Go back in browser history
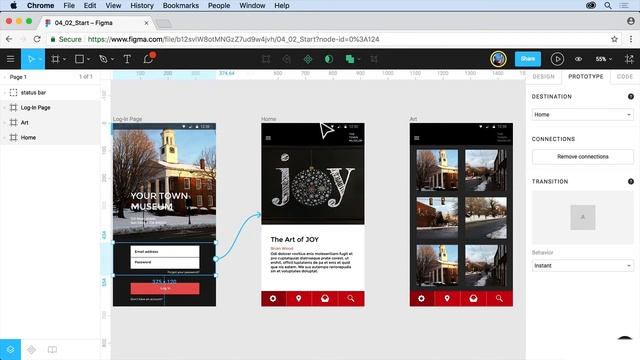640x360 pixels. click(x=9, y=39)
